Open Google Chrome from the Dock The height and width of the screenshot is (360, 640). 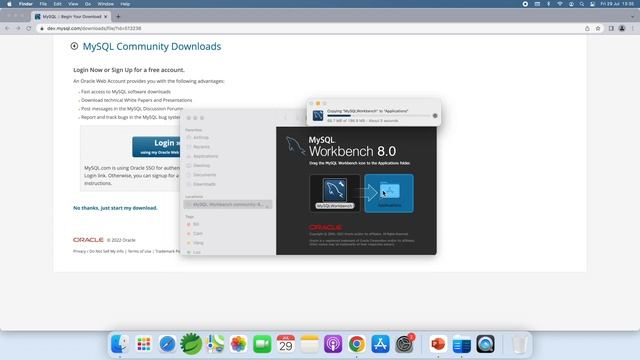coord(357,344)
